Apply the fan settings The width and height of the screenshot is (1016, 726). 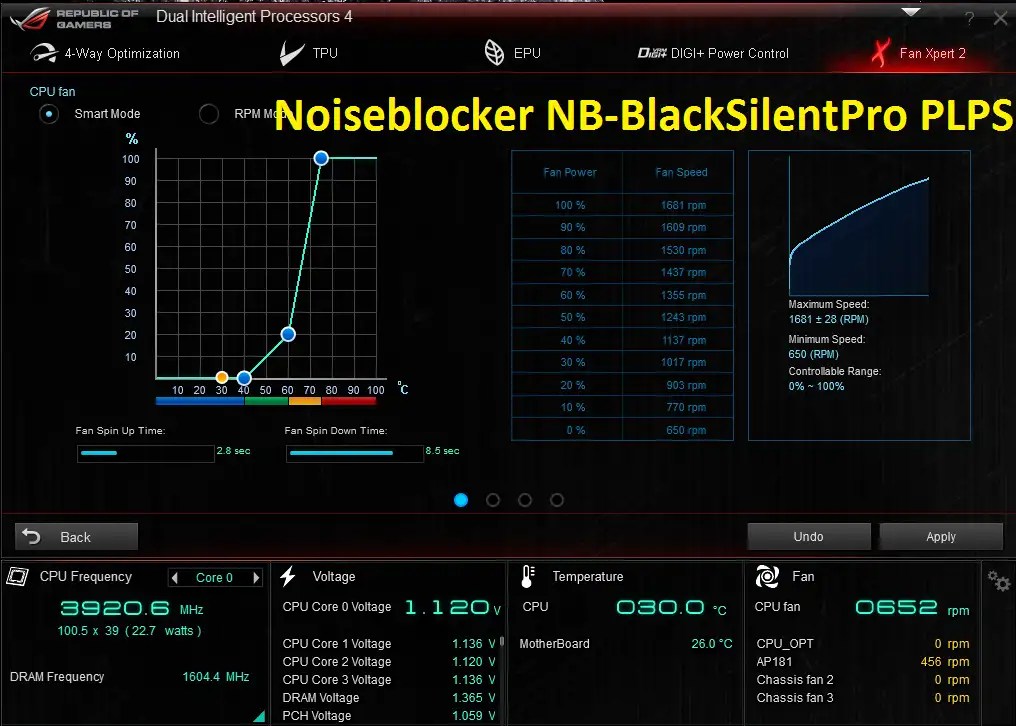tap(941, 537)
